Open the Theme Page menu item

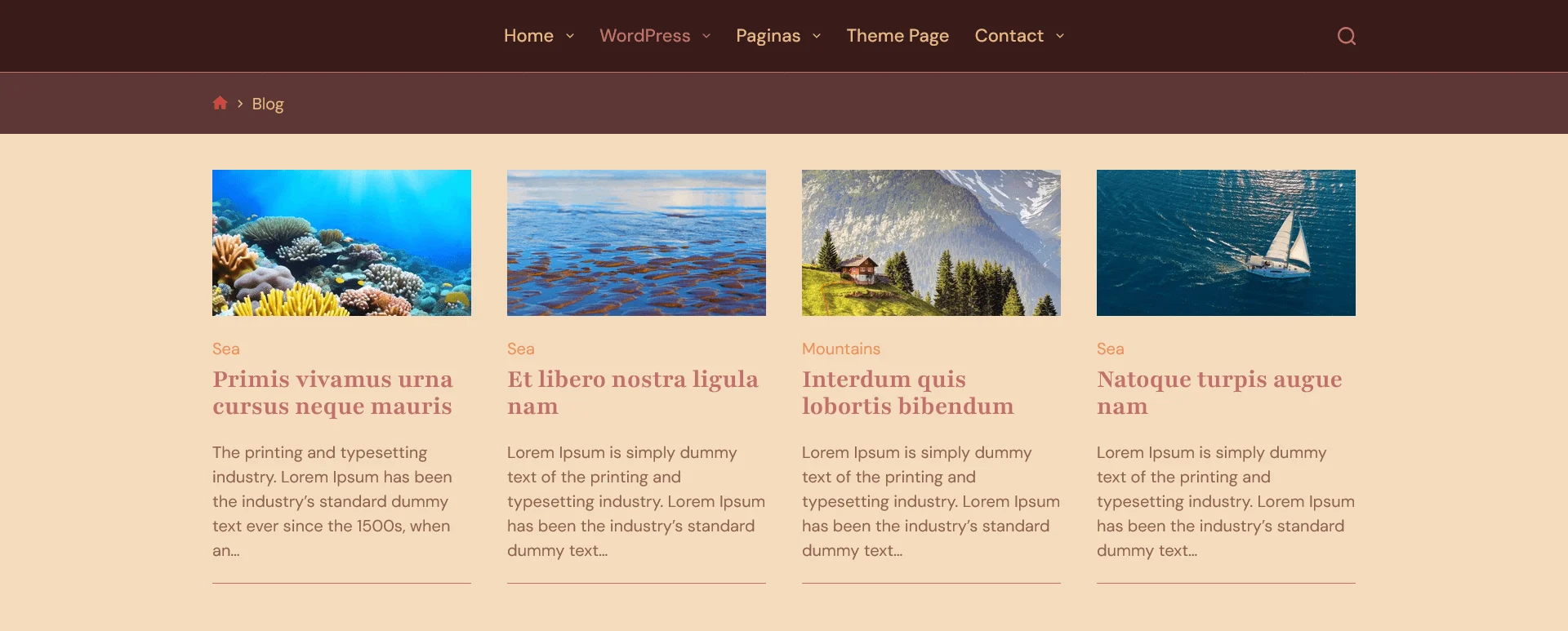coord(898,36)
